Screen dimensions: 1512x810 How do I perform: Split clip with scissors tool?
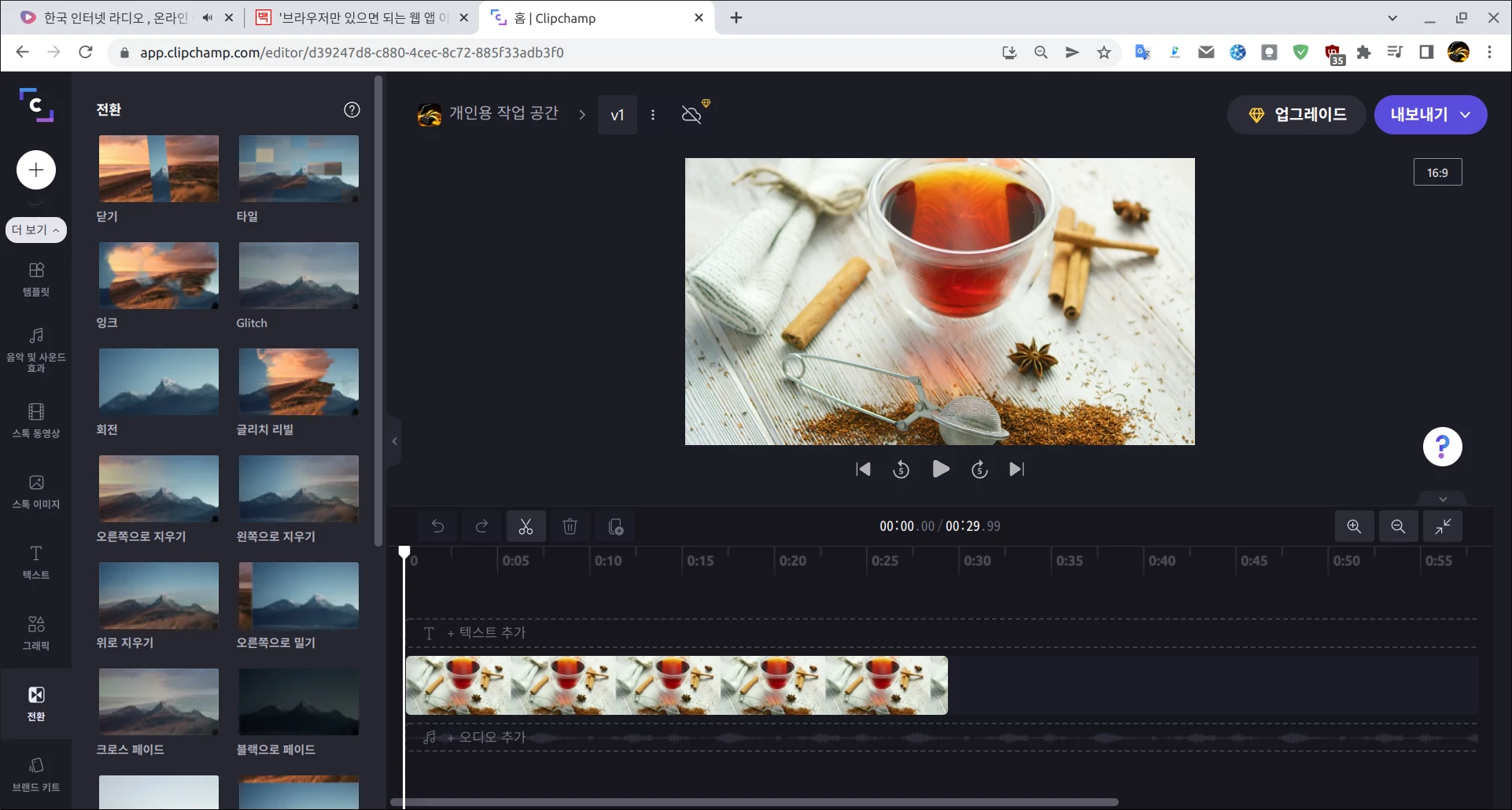pyautogui.click(x=526, y=527)
